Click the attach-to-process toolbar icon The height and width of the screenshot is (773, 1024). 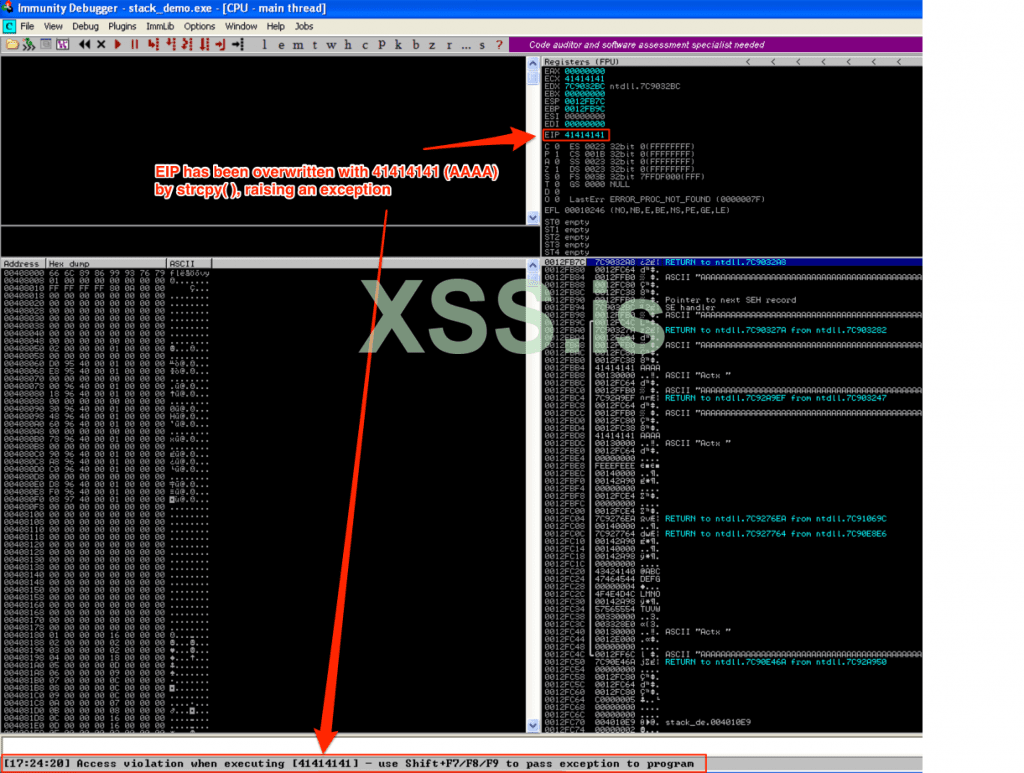29,44
